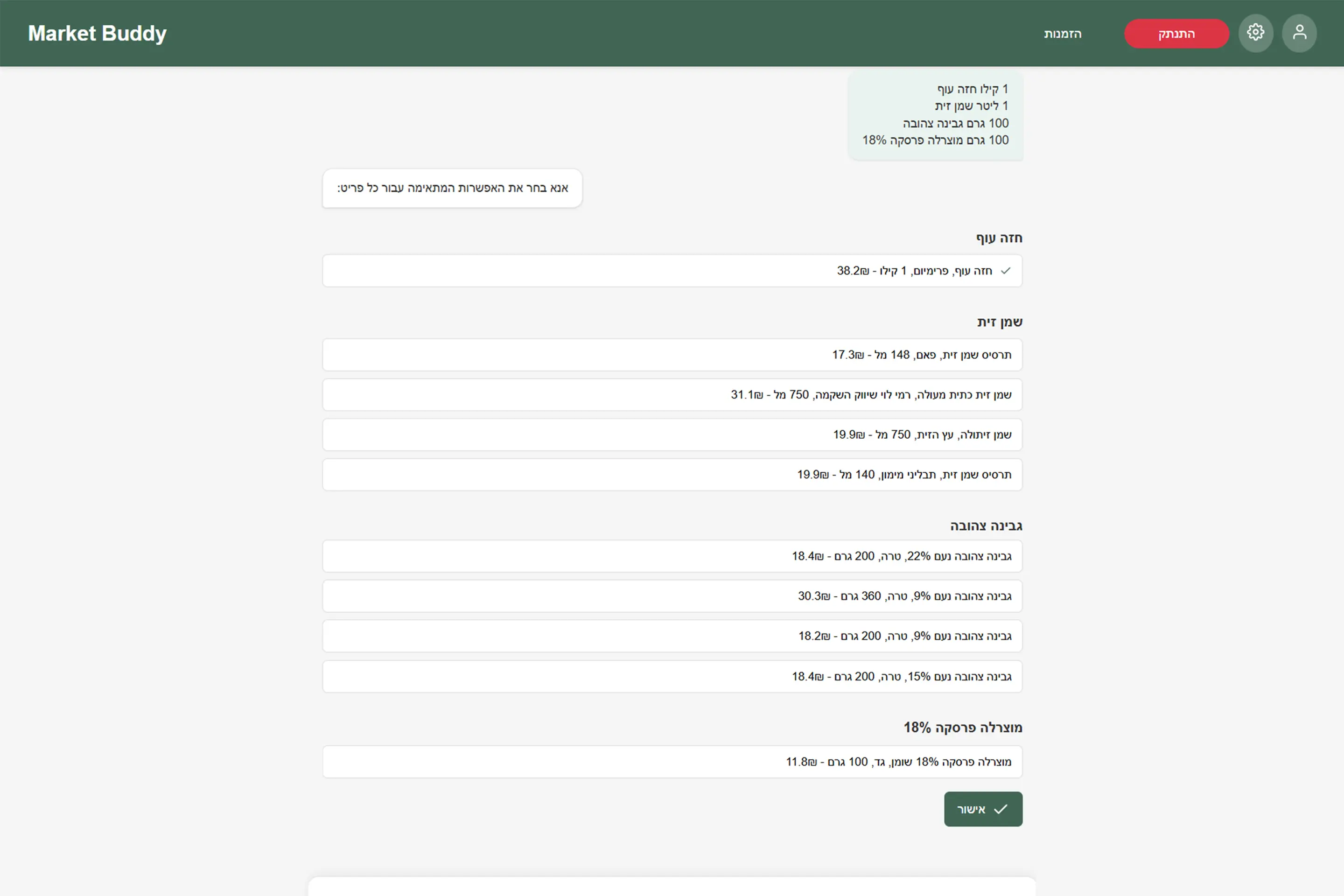Choose extra virgin olive oil 31.1₪ option
Viewport: 1344px width, 896px height.
(x=672, y=395)
